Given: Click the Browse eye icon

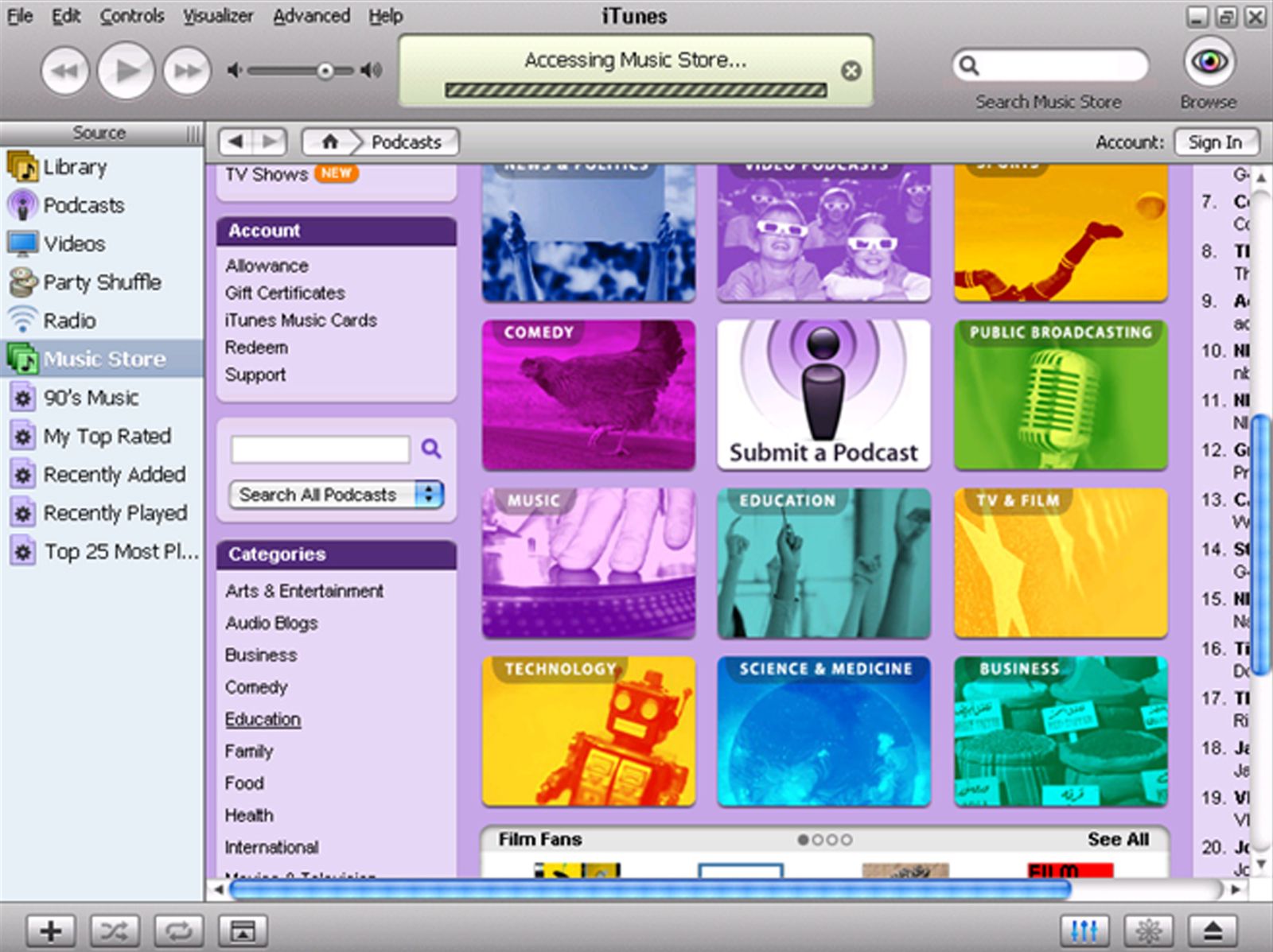Looking at the screenshot, I should click(x=1209, y=61).
